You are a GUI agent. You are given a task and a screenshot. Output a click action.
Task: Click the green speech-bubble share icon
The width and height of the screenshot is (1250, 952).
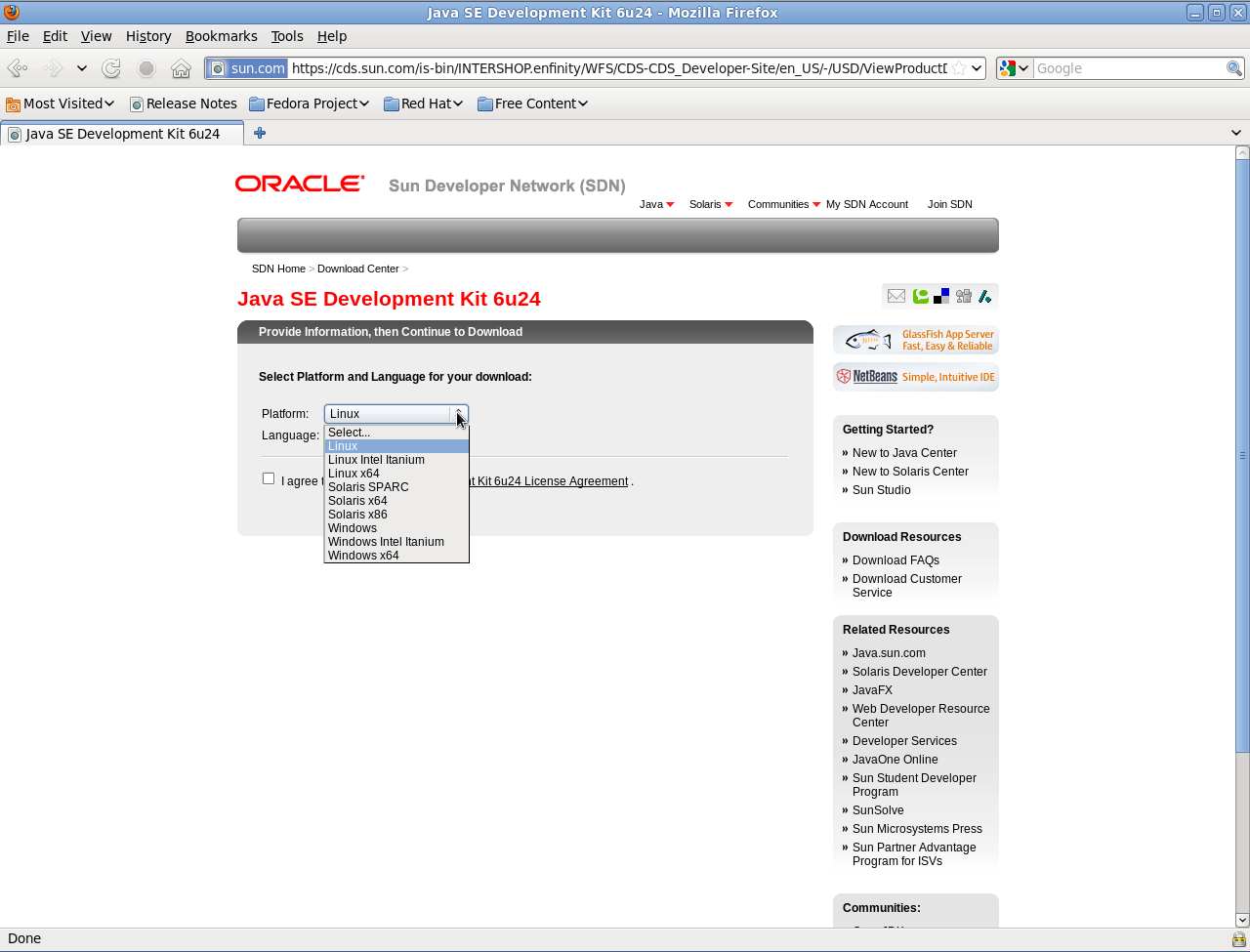tap(920, 296)
